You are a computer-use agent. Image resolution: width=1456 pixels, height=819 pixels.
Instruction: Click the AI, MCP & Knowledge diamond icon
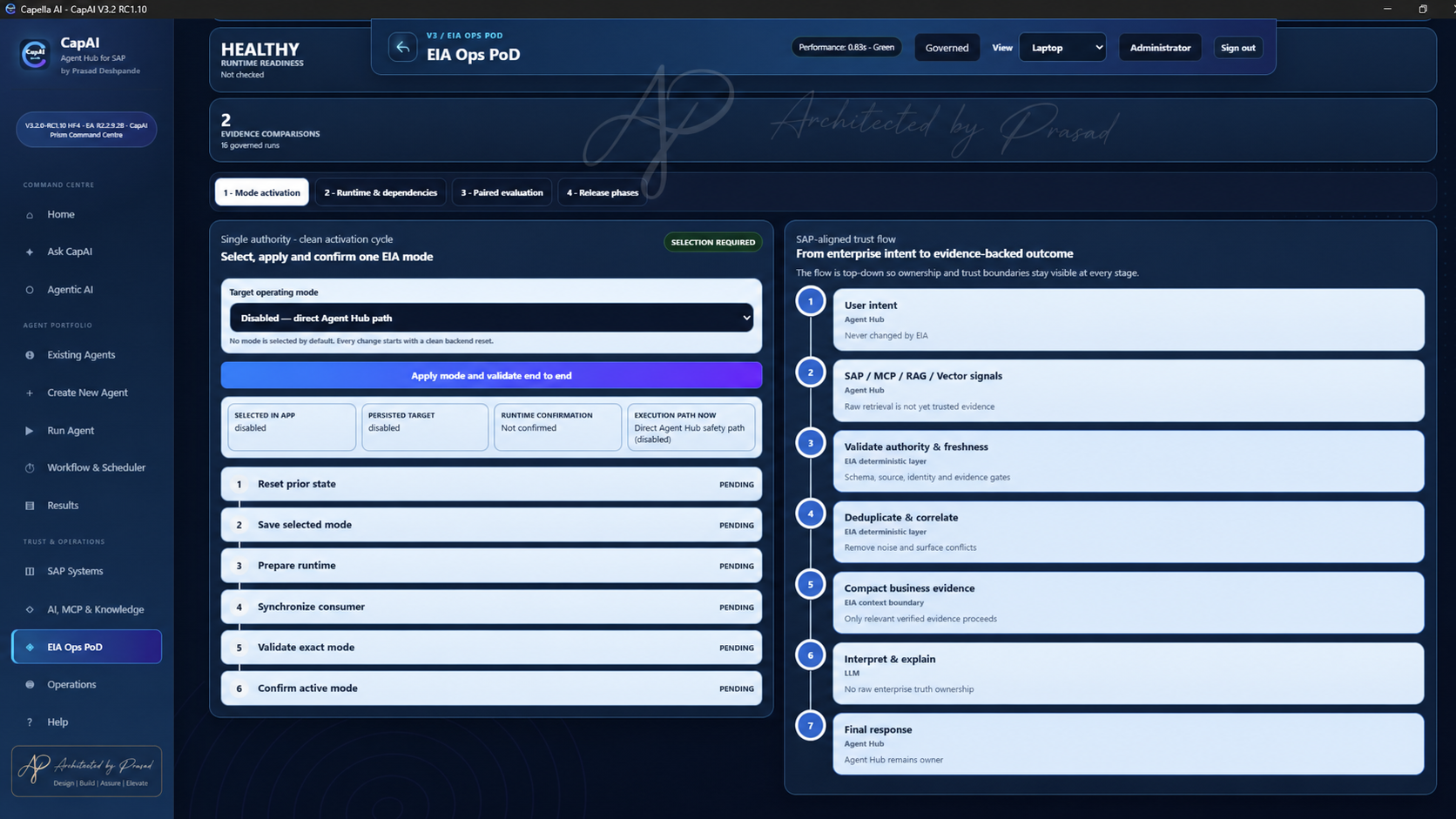pyautogui.click(x=30, y=609)
